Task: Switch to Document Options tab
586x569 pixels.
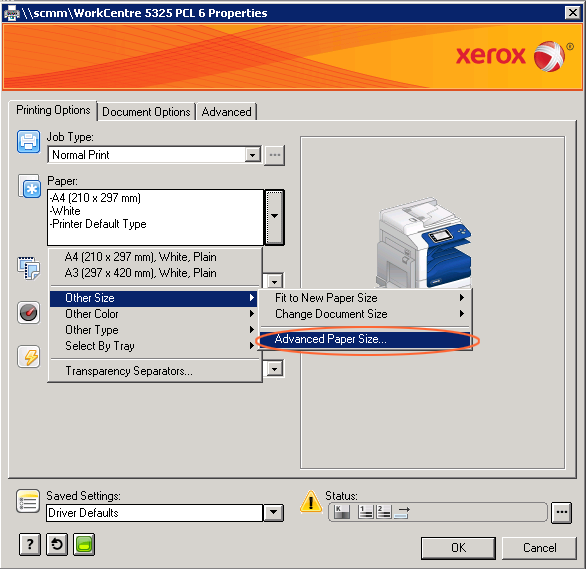Action: tap(146, 112)
